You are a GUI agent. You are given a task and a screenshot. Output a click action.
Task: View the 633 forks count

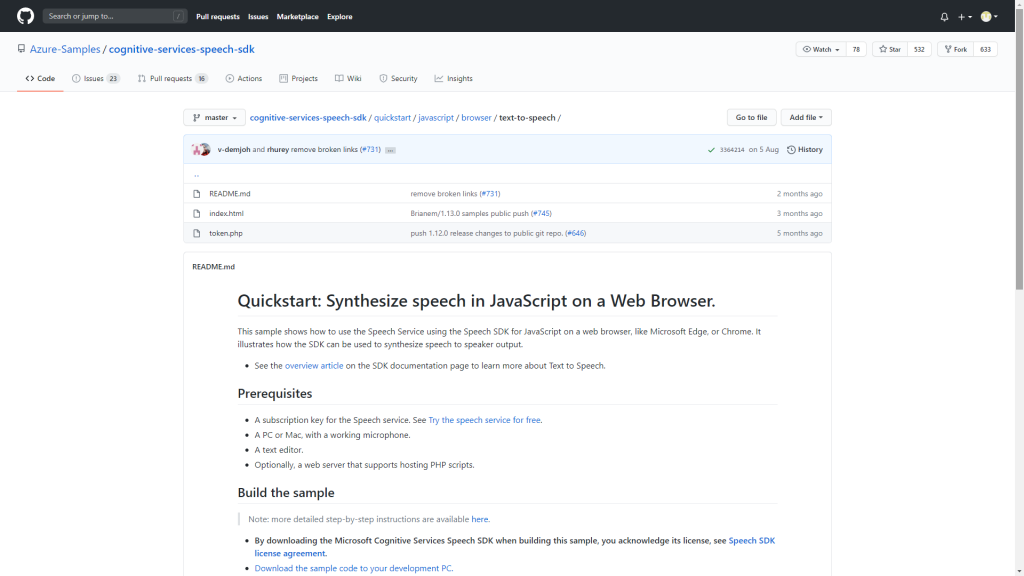pos(985,49)
